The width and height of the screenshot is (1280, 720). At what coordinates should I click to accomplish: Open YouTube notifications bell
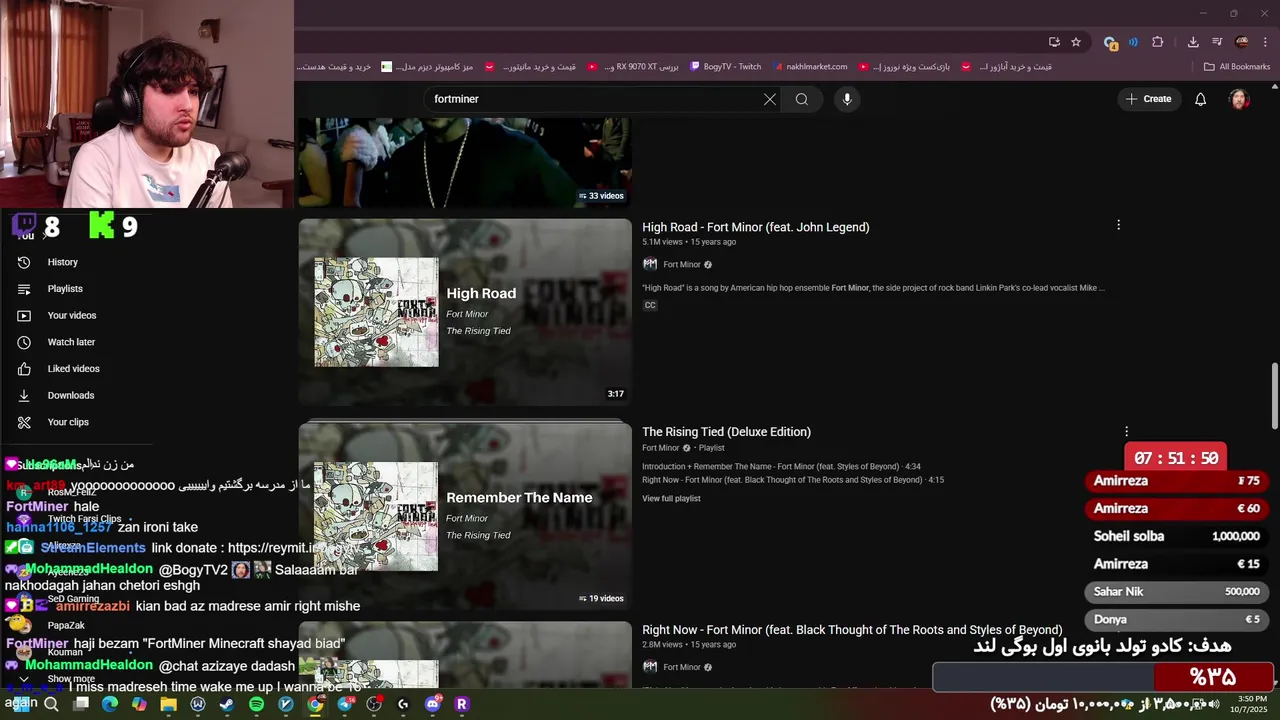point(1201,99)
